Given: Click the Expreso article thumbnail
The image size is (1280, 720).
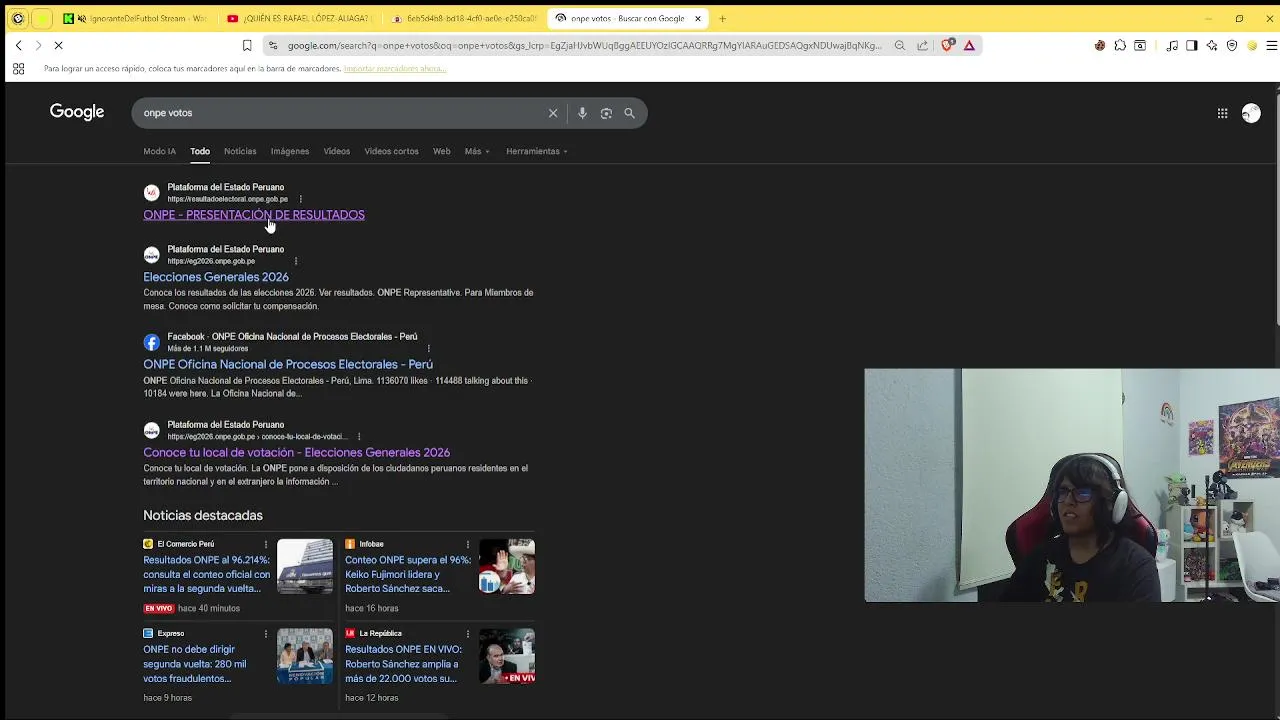Looking at the screenshot, I should [305, 656].
